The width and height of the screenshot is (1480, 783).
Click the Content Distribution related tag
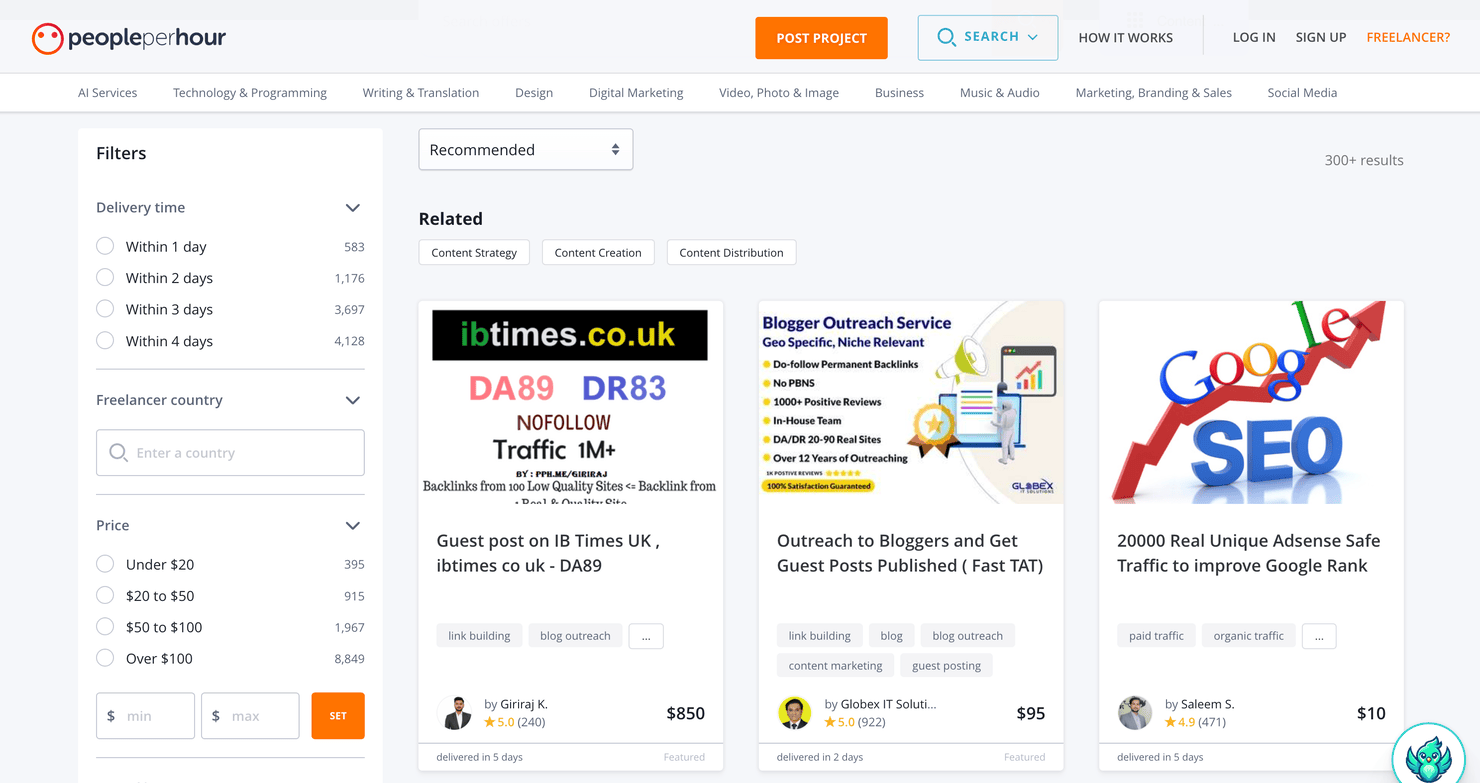(732, 252)
